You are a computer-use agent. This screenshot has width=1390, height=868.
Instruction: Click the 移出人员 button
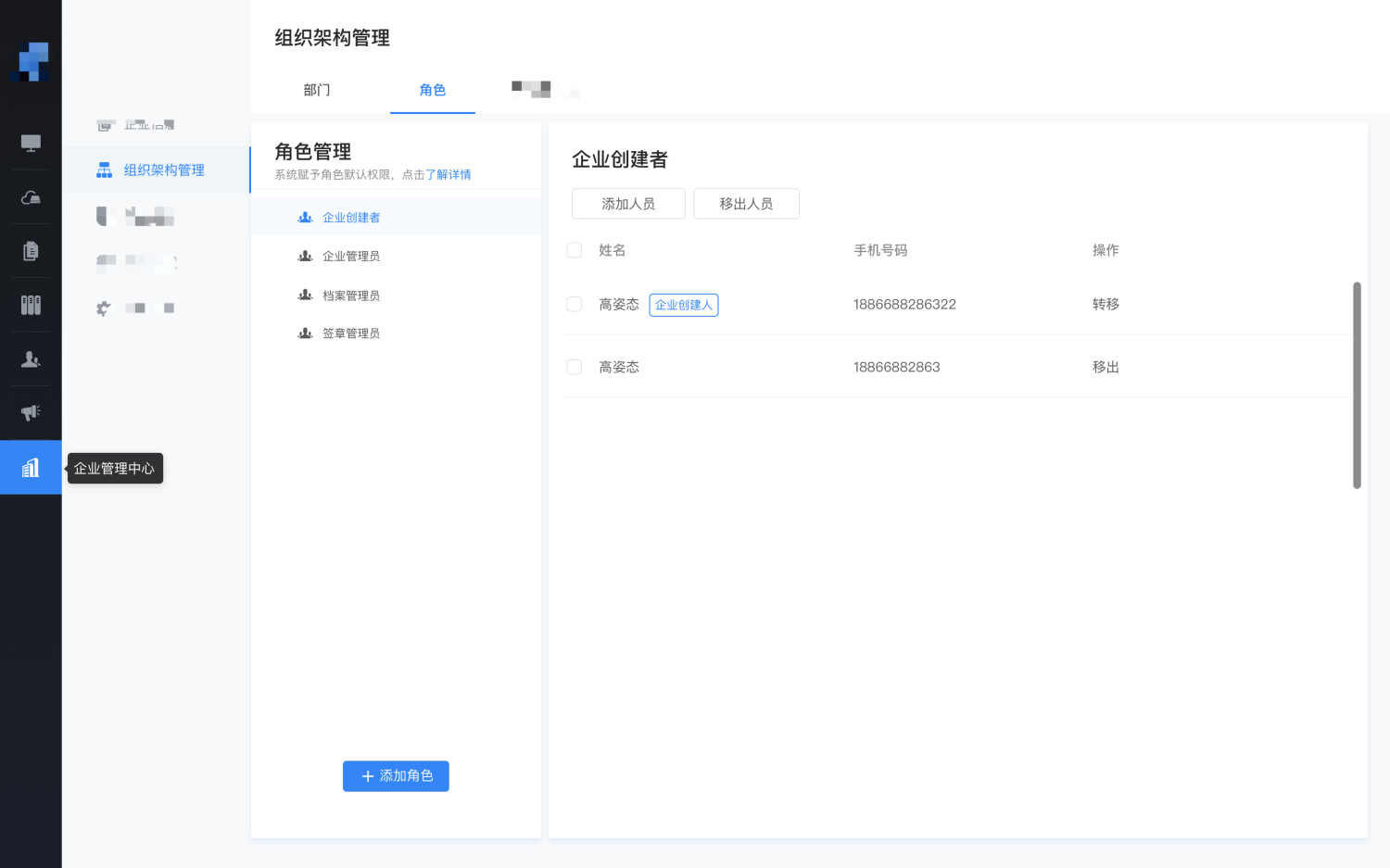(746, 204)
